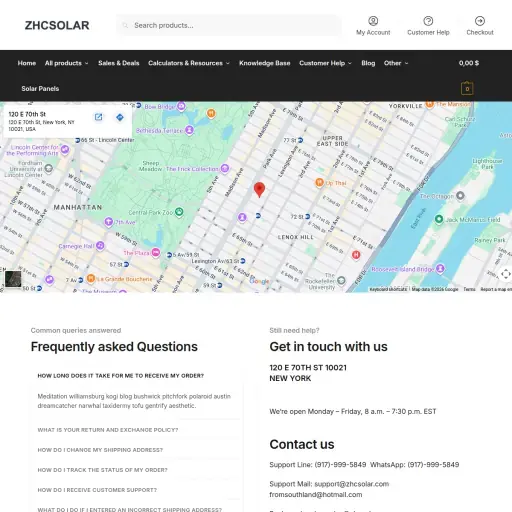Click the hospital H marker
This screenshot has width=512, height=512.
pos(356,255)
